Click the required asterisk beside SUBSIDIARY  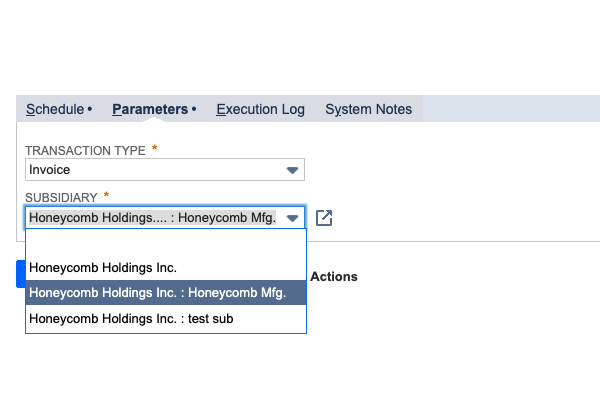coord(106,196)
